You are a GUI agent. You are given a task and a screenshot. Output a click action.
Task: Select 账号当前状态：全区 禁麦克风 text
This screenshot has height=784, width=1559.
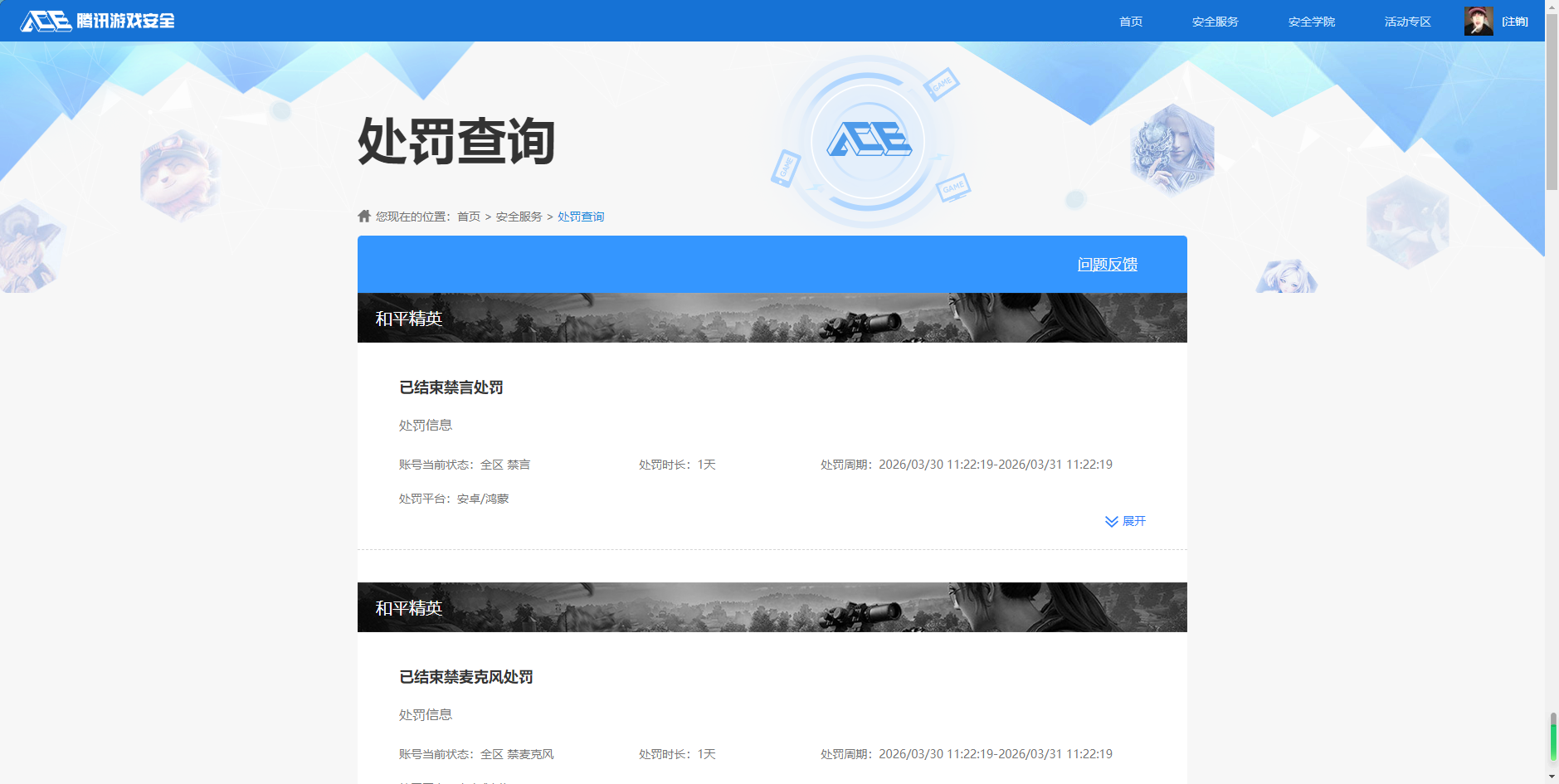476,754
